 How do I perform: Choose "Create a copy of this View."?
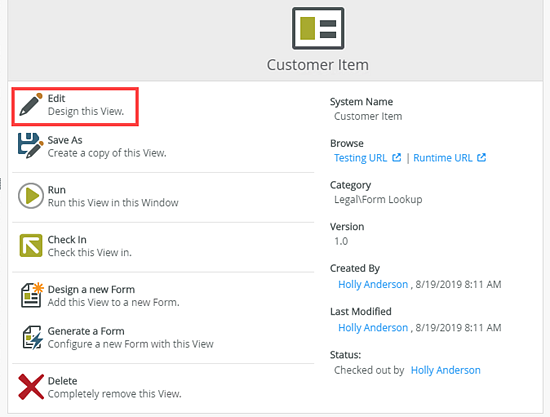[x=107, y=153]
